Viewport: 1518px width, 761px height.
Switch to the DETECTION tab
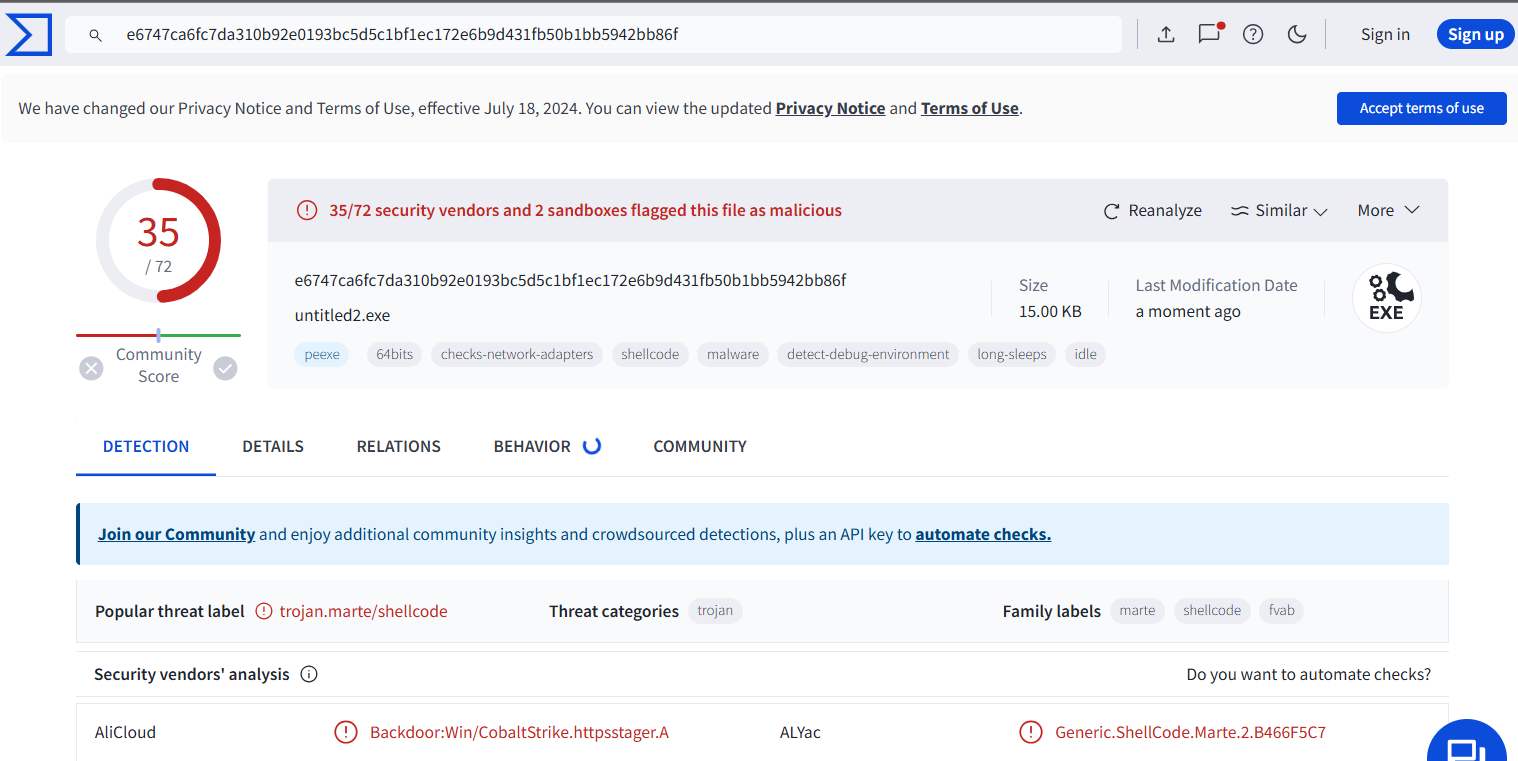click(146, 447)
